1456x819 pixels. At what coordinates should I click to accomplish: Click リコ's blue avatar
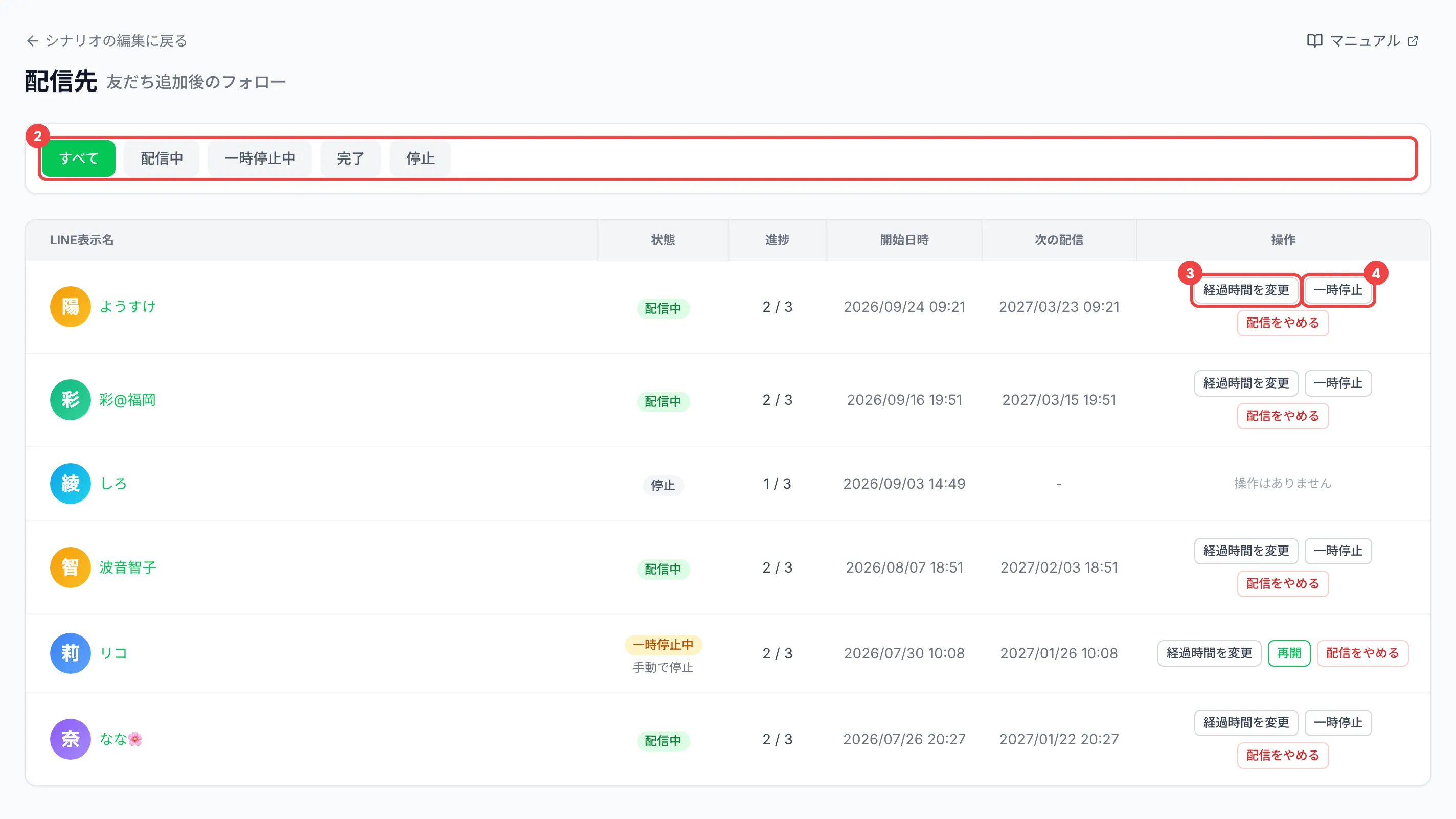(x=70, y=653)
